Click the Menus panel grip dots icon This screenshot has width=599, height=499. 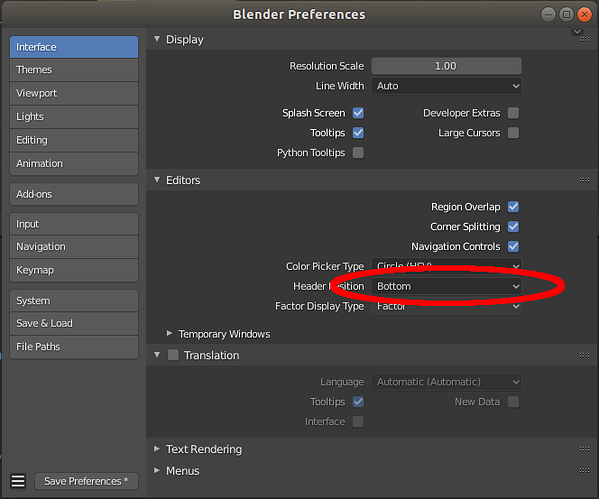click(584, 471)
